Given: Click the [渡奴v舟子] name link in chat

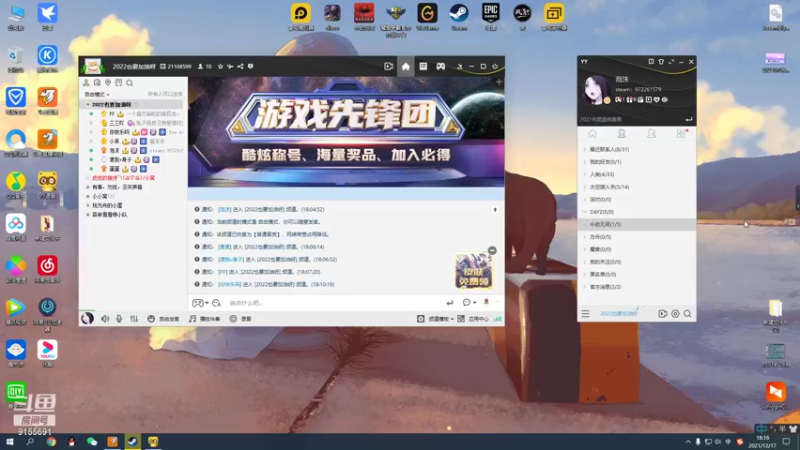Looking at the screenshot, I should pos(231,260).
